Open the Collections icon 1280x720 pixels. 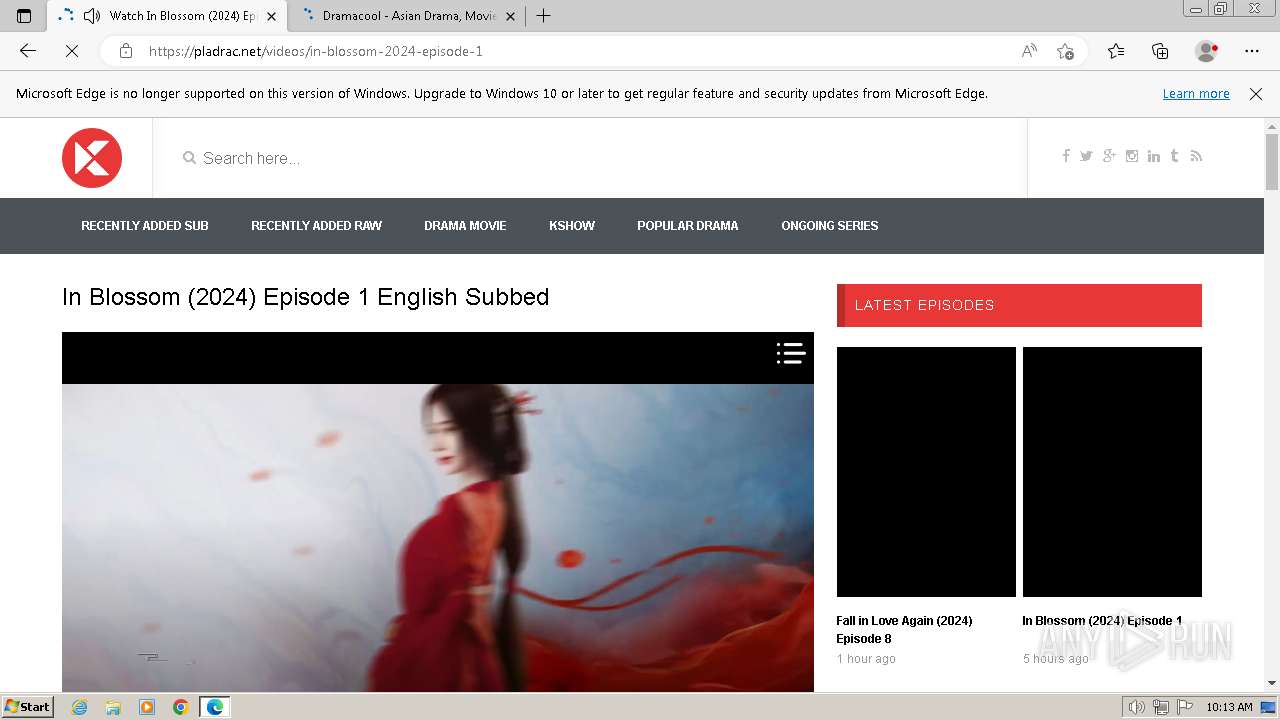[x=1160, y=51]
